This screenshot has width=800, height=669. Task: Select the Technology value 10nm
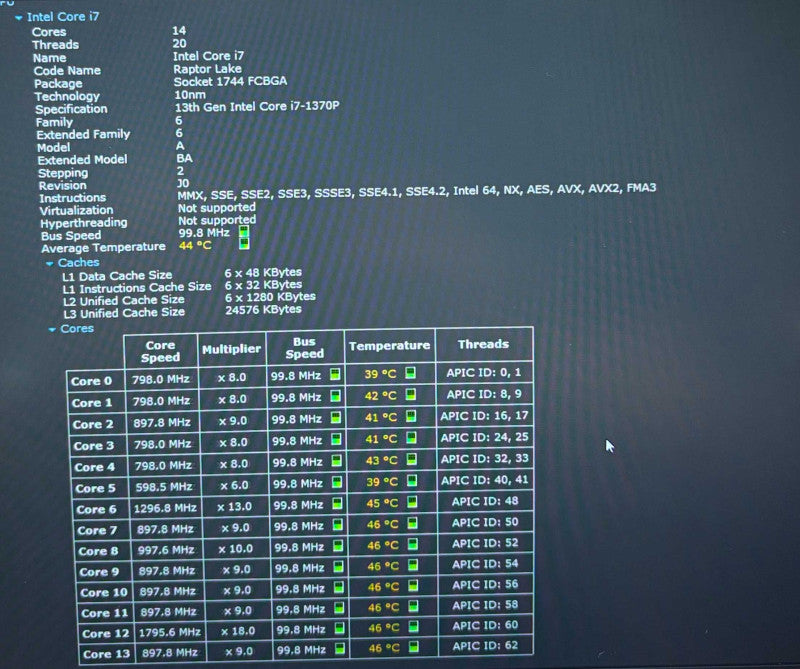(x=190, y=95)
